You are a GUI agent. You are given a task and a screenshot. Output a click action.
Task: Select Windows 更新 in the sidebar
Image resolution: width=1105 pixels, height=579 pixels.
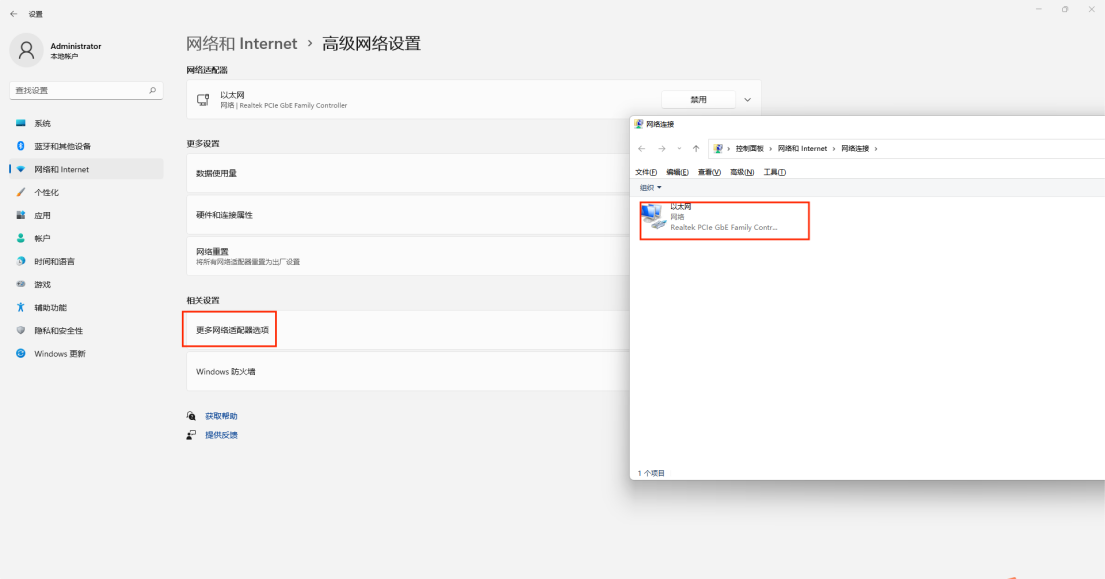[x=59, y=353]
